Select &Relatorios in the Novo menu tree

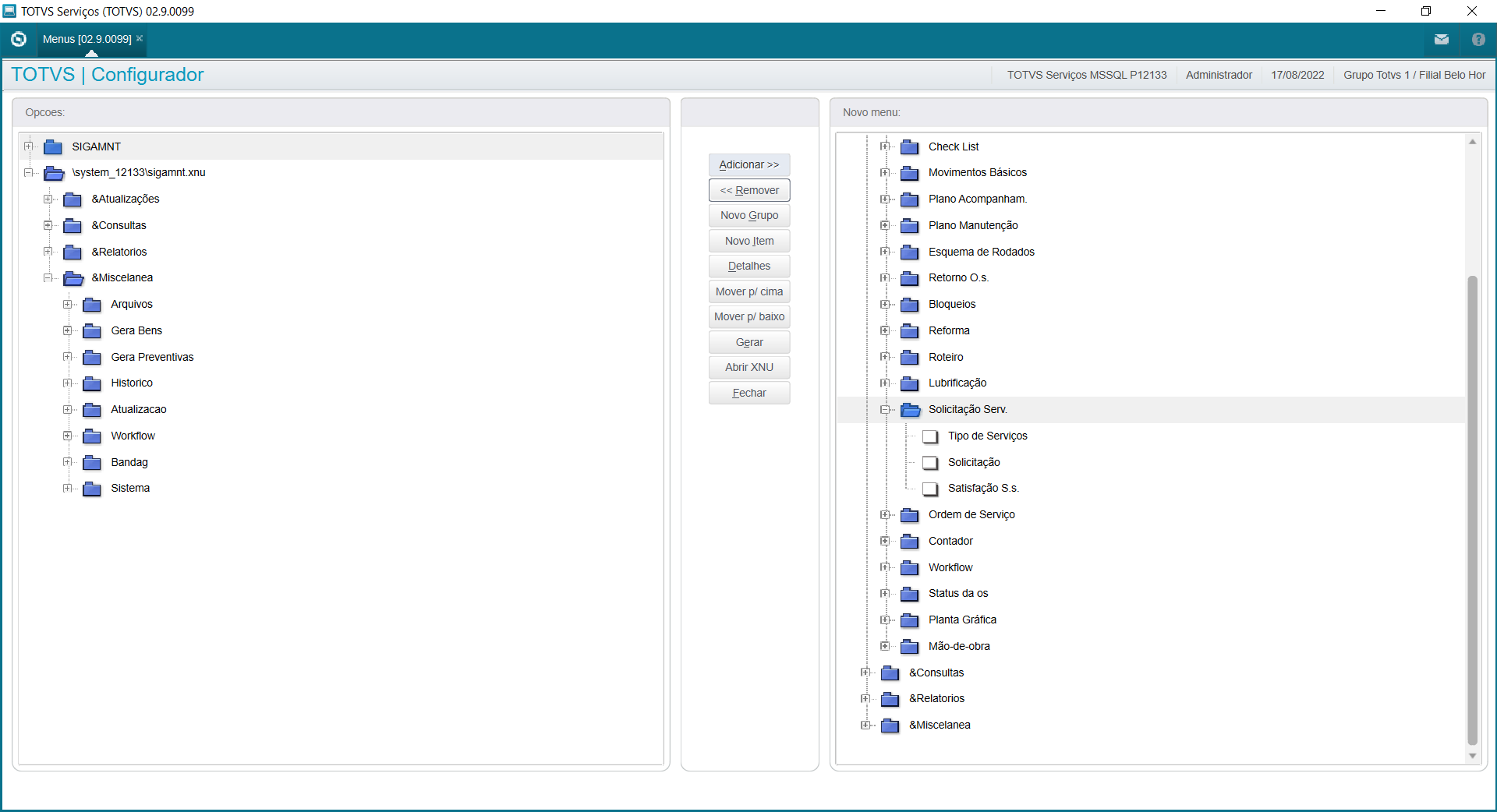(x=936, y=698)
